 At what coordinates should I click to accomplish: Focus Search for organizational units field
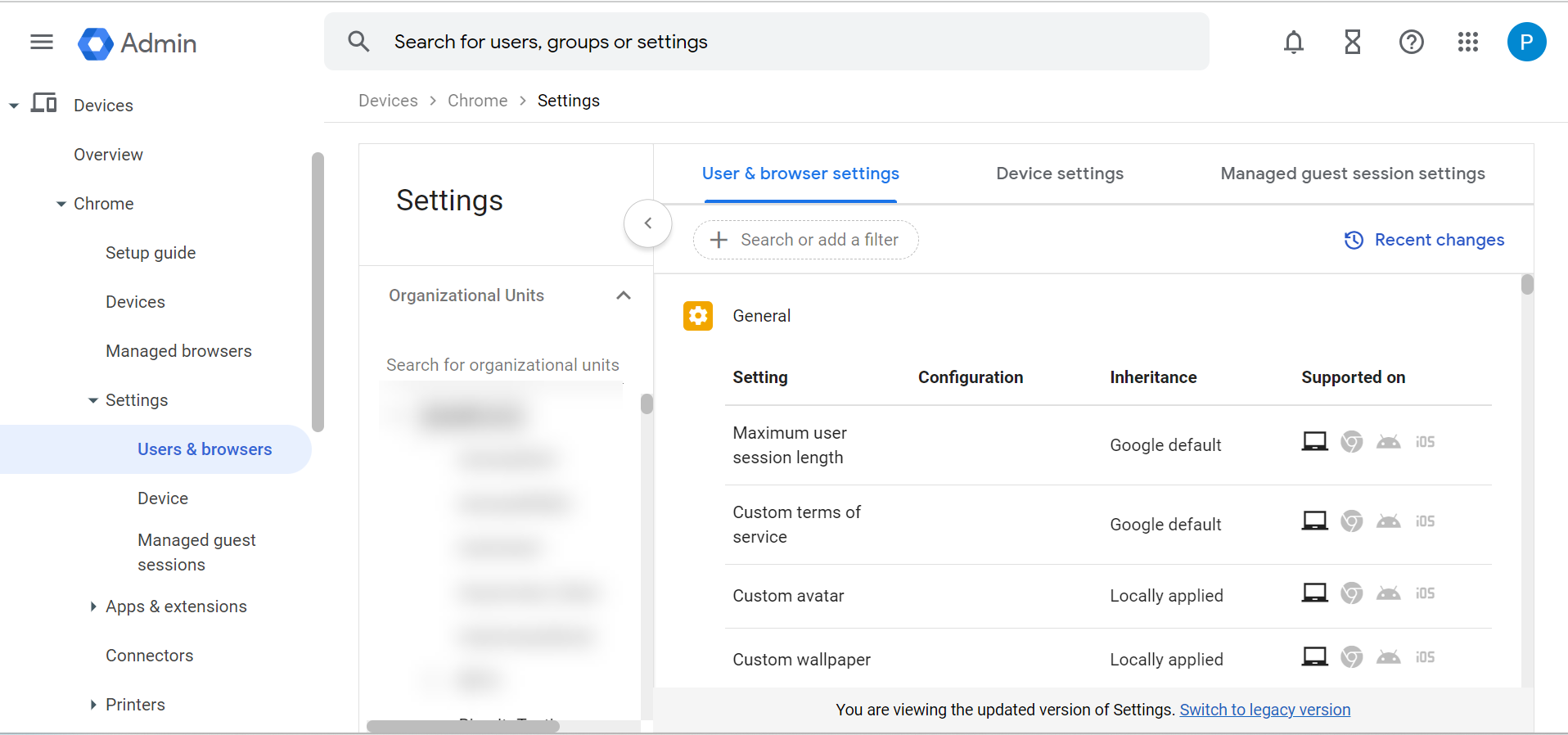(502, 365)
